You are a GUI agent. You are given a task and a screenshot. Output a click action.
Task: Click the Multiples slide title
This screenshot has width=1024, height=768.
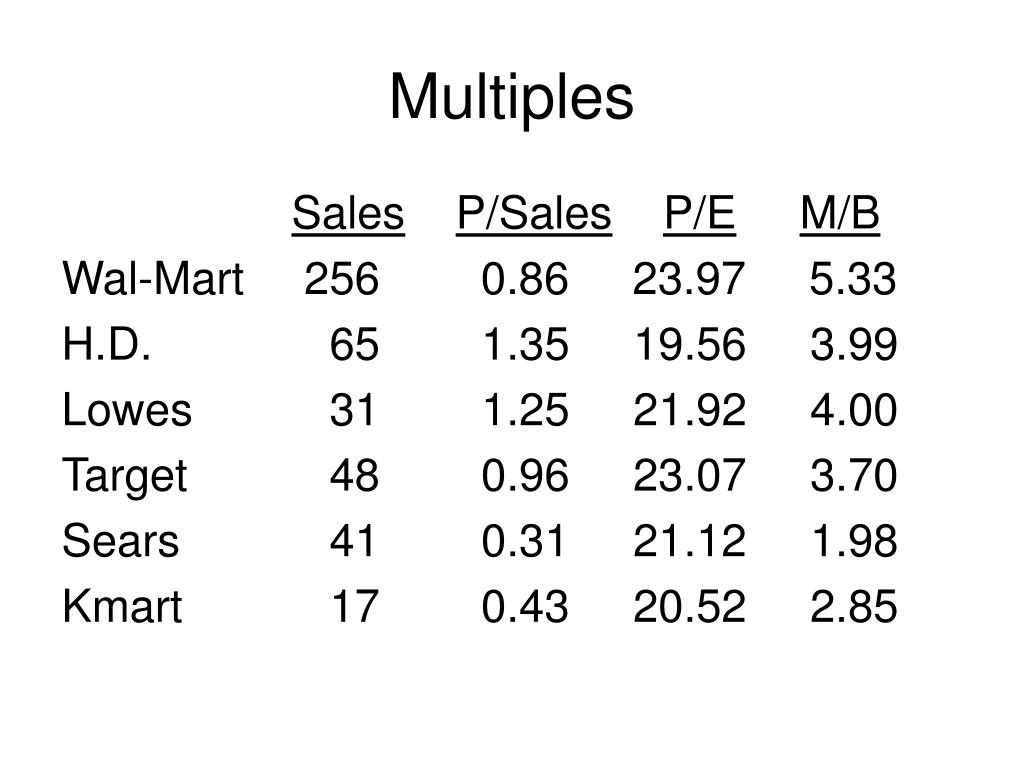pos(511,98)
